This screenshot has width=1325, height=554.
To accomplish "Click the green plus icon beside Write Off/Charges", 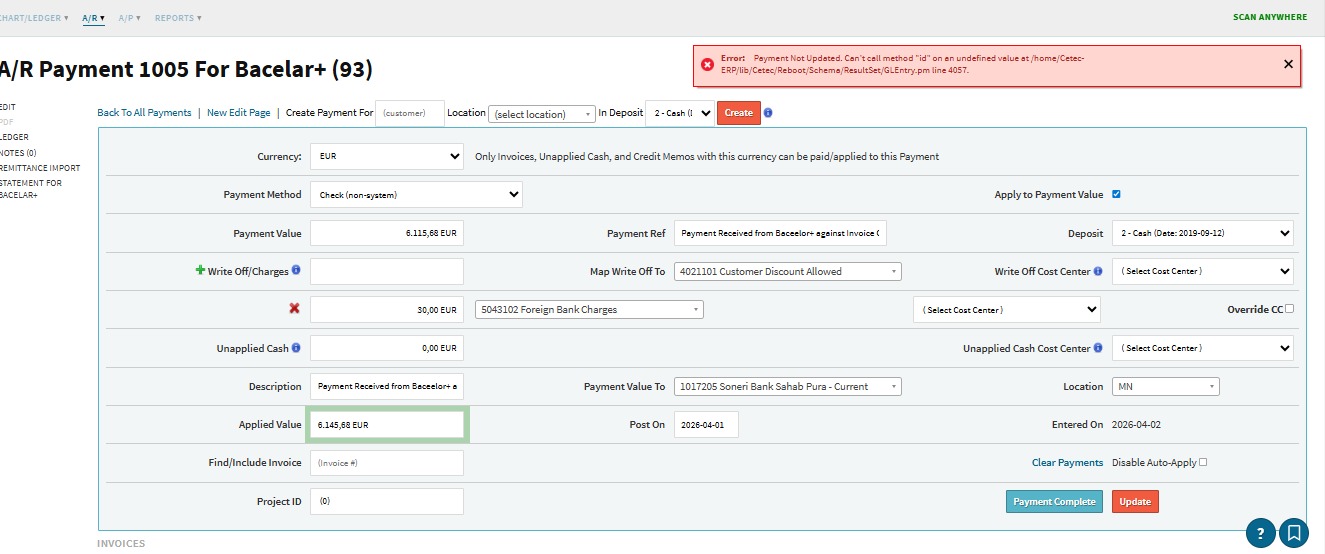I will coord(200,271).
